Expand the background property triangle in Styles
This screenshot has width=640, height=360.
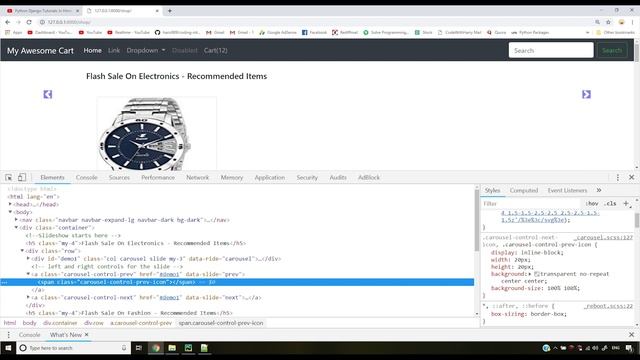point(530,274)
